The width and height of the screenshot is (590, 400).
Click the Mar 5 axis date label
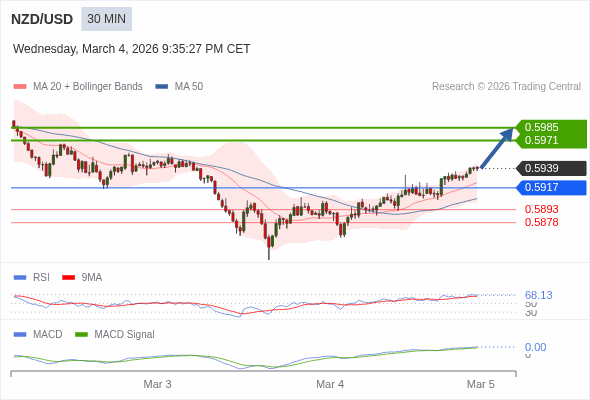[x=481, y=384]
